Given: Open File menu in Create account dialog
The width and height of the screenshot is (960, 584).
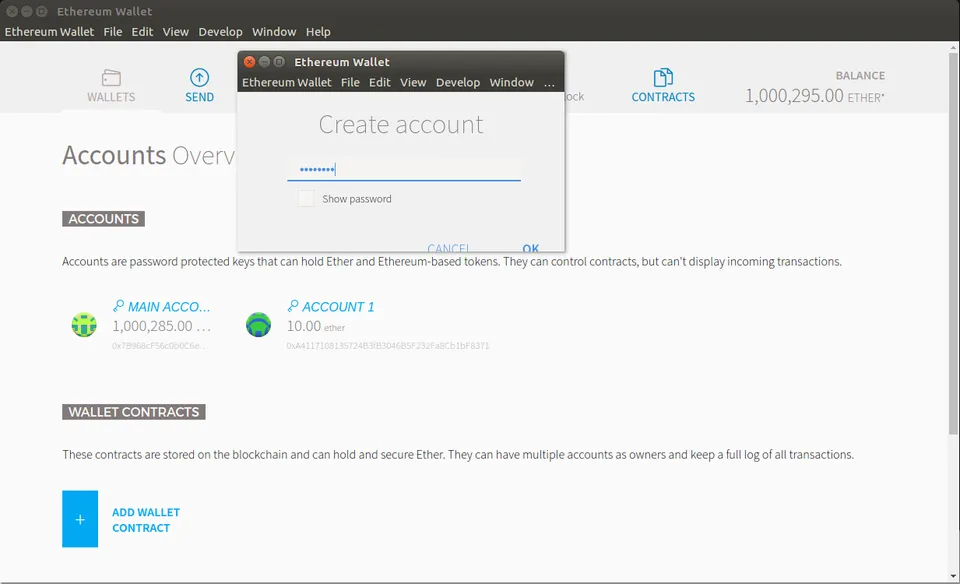Looking at the screenshot, I should click(350, 83).
